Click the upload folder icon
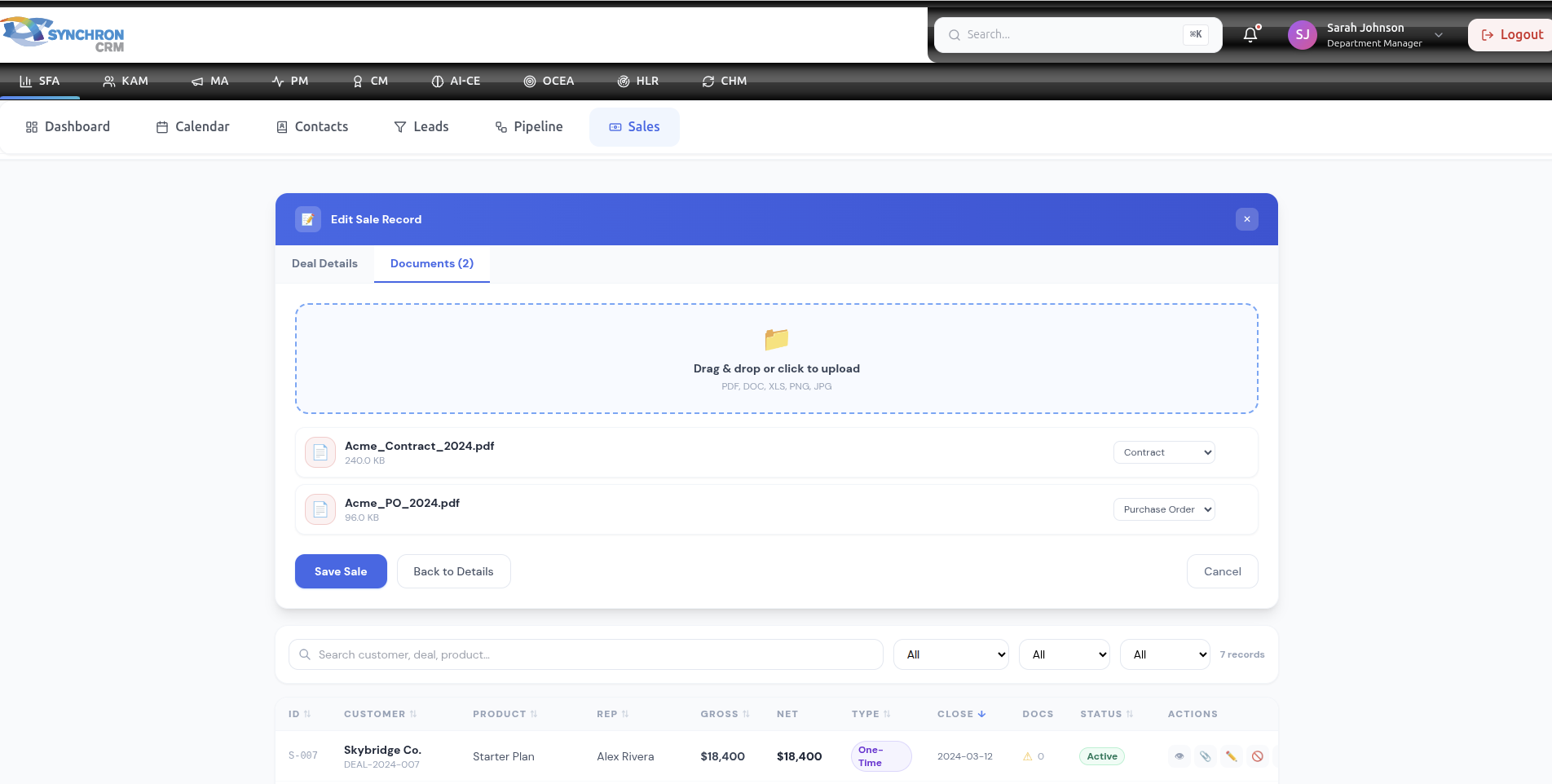This screenshot has width=1552, height=784. [x=777, y=339]
